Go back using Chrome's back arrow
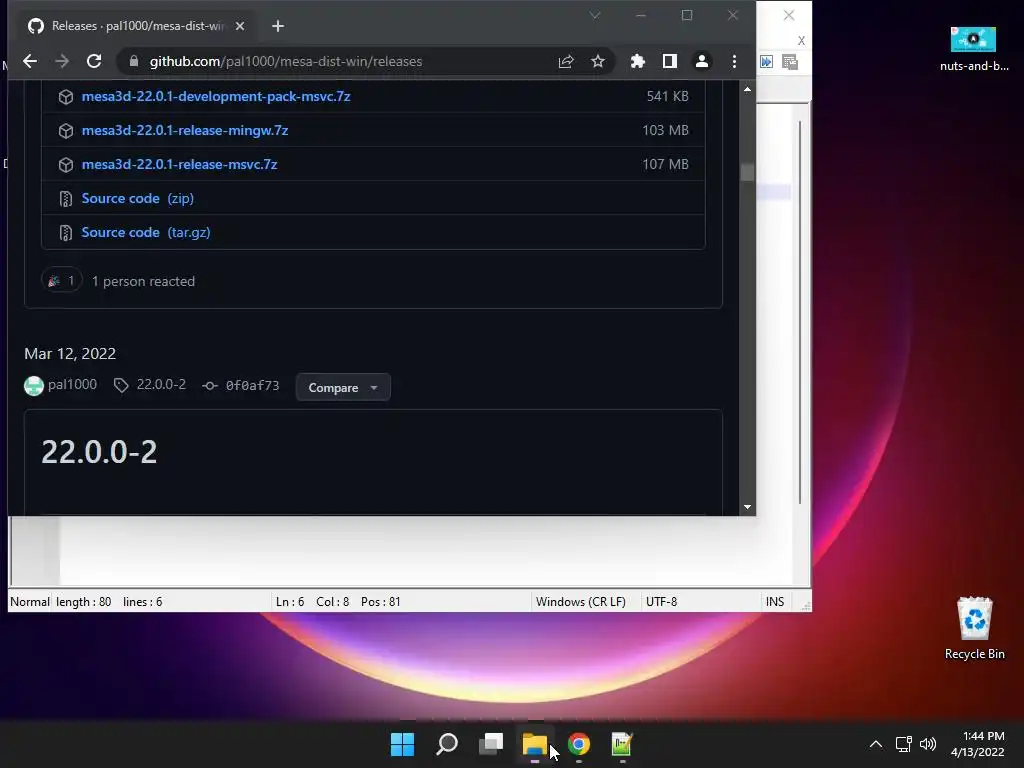 tap(30, 61)
